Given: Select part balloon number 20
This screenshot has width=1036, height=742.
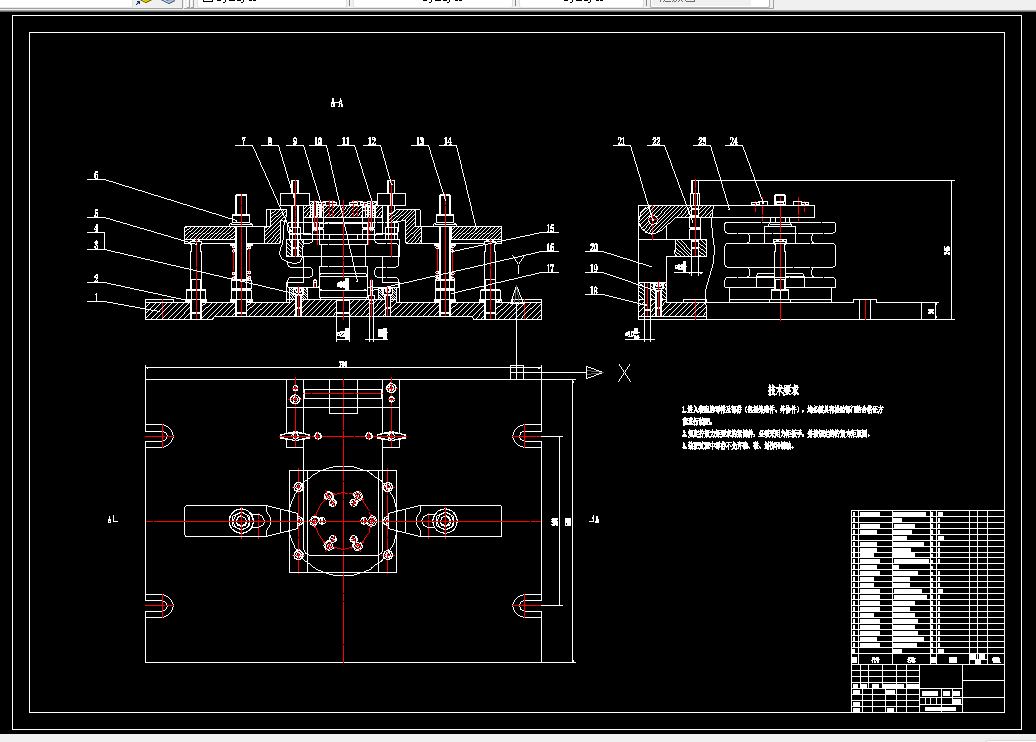Looking at the screenshot, I should (594, 247).
